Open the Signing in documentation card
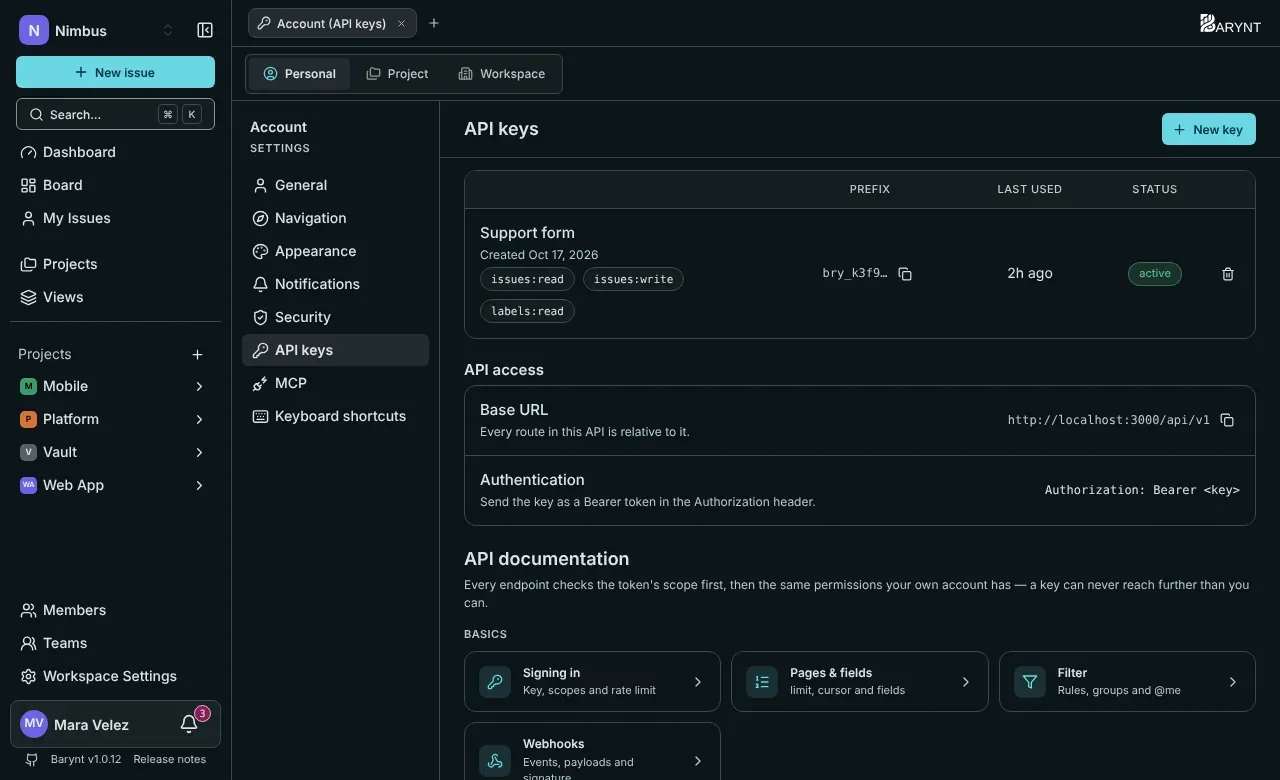The width and height of the screenshot is (1280, 780). 592,682
